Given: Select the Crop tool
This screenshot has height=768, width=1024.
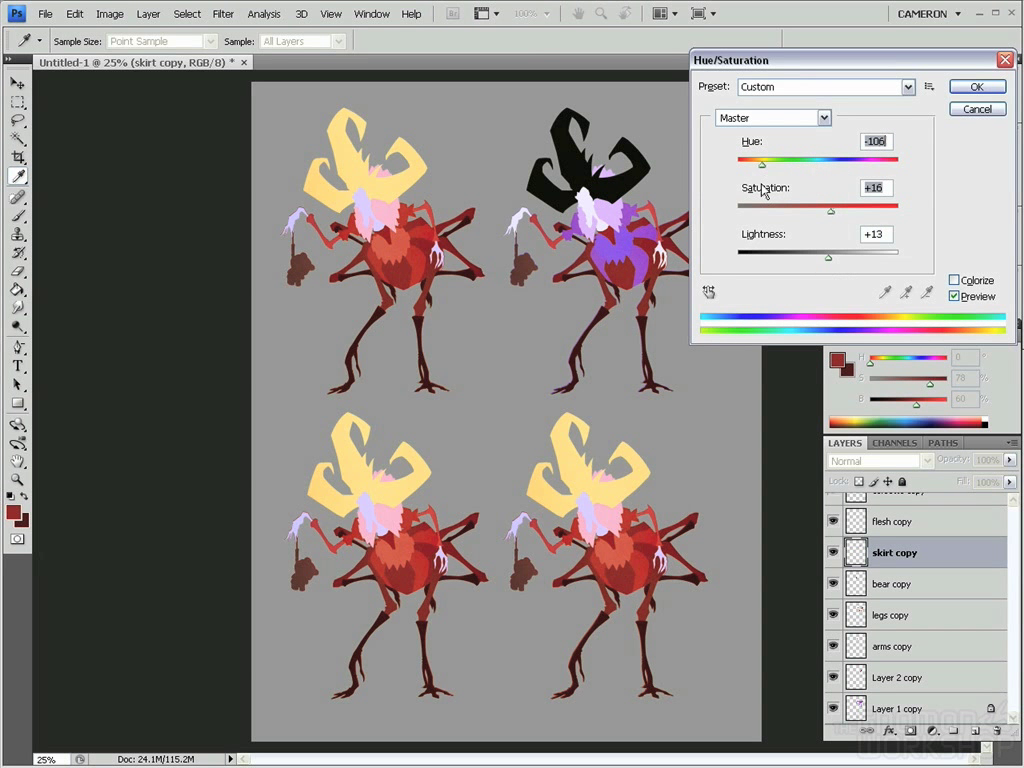Looking at the screenshot, I should click(18, 158).
